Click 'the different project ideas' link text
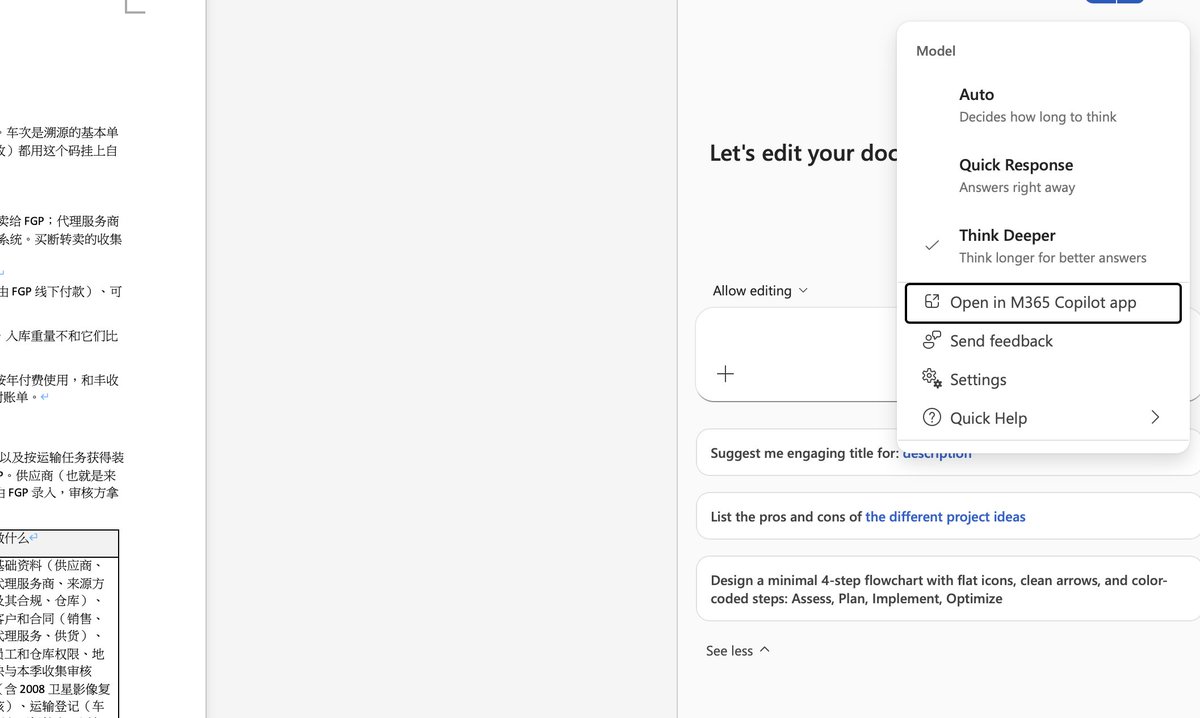Viewport: 1200px width, 718px height. [945, 517]
